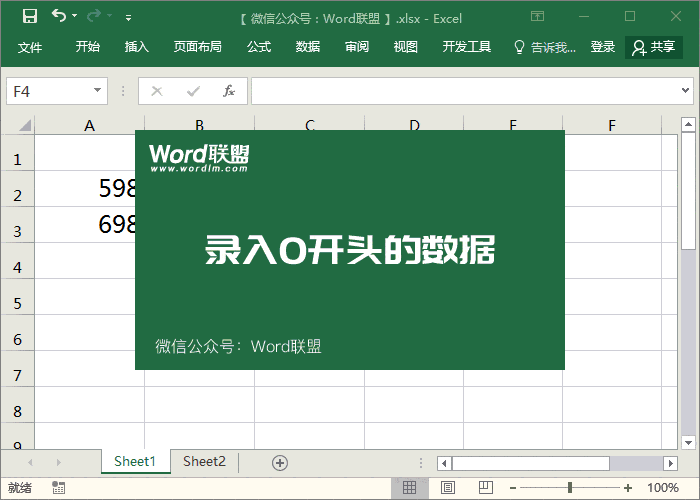Image resolution: width=700 pixels, height=500 pixels.
Task: Select column F header
Action: pyautogui.click(x=612, y=125)
